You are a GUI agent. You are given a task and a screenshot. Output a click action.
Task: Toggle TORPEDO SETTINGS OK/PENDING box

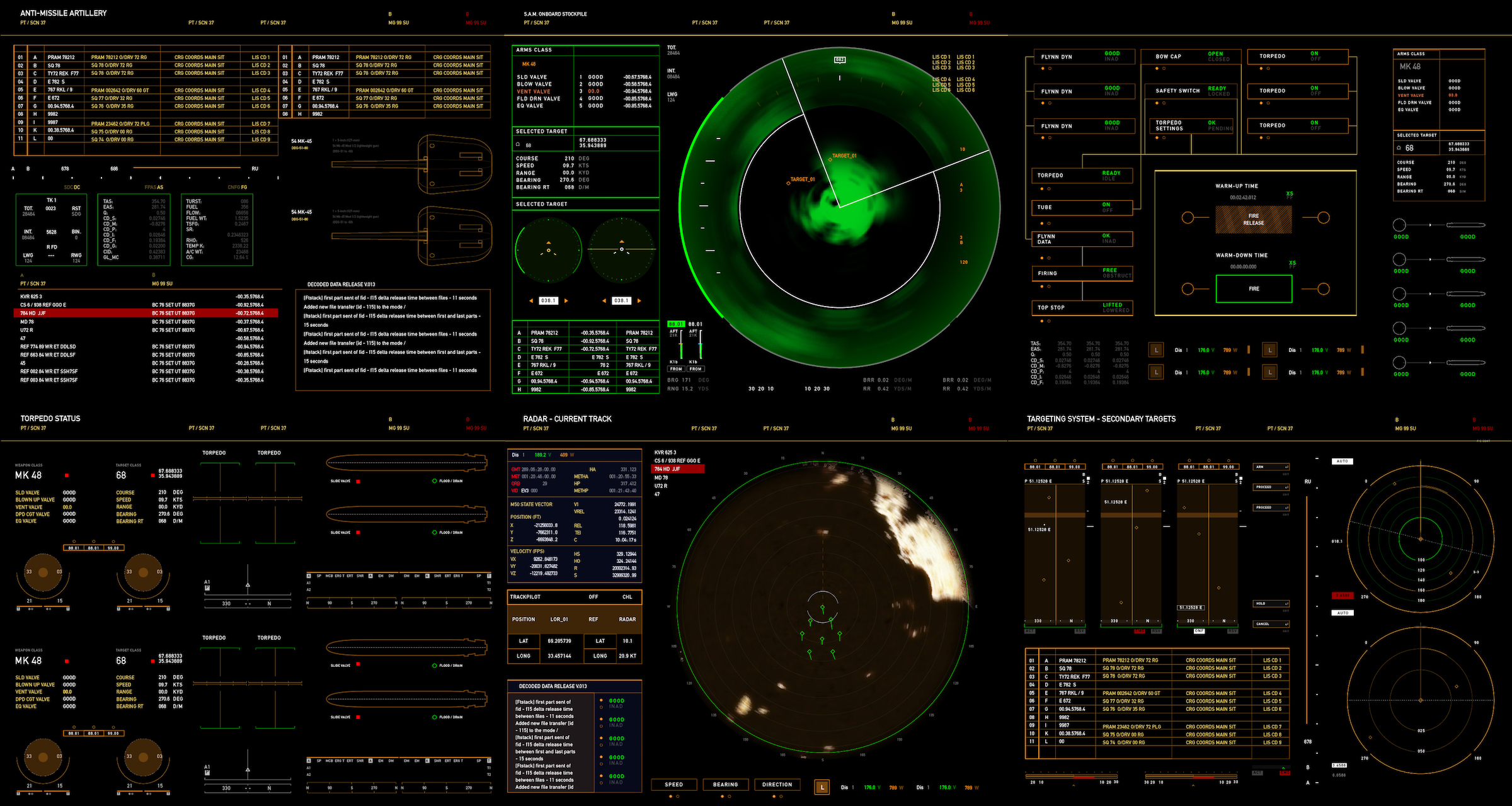(x=1190, y=125)
